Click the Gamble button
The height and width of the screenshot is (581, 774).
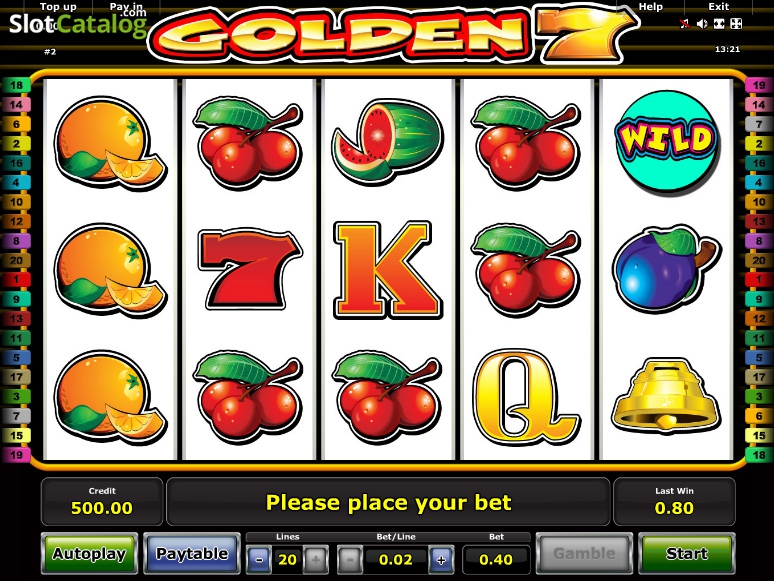(x=584, y=553)
